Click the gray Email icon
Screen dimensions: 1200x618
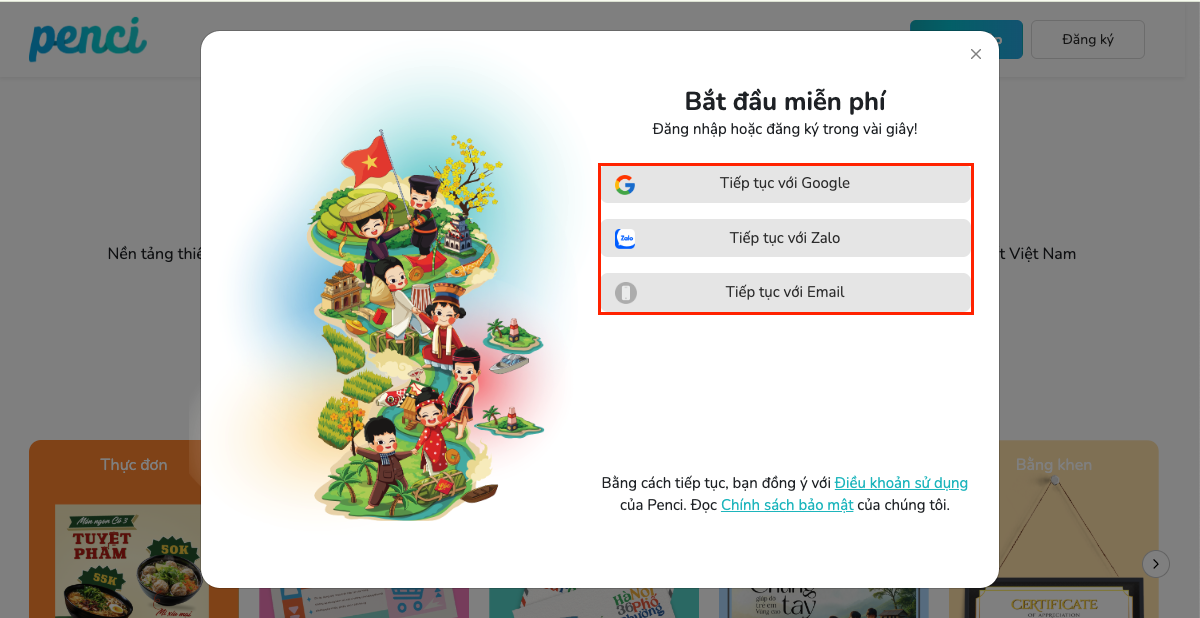coord(625,292)
